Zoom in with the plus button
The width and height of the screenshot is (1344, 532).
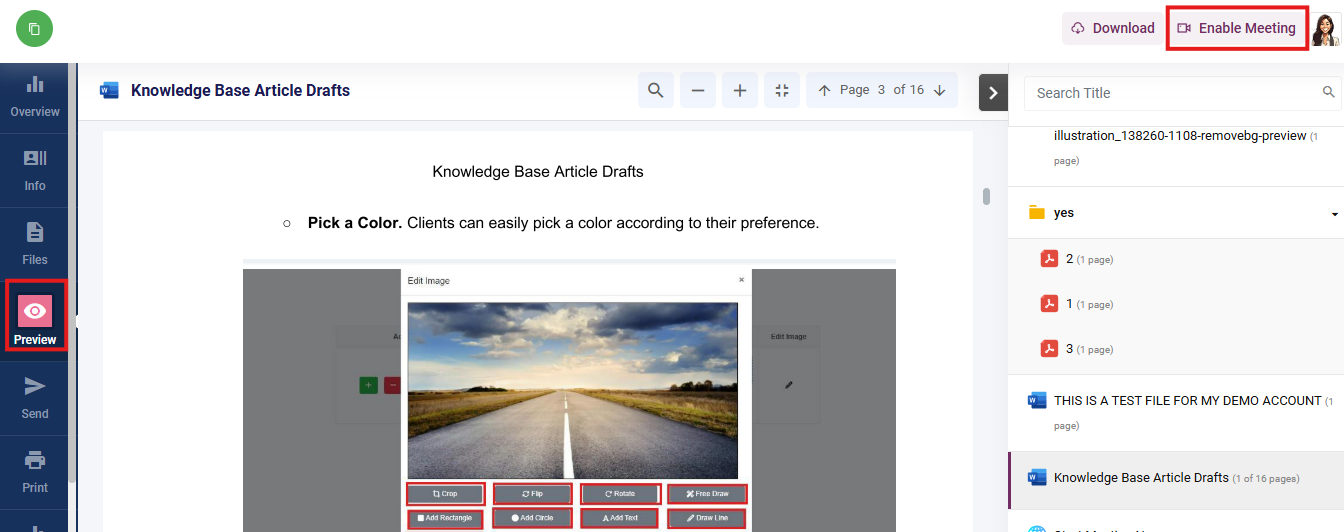tap(740, 90)
